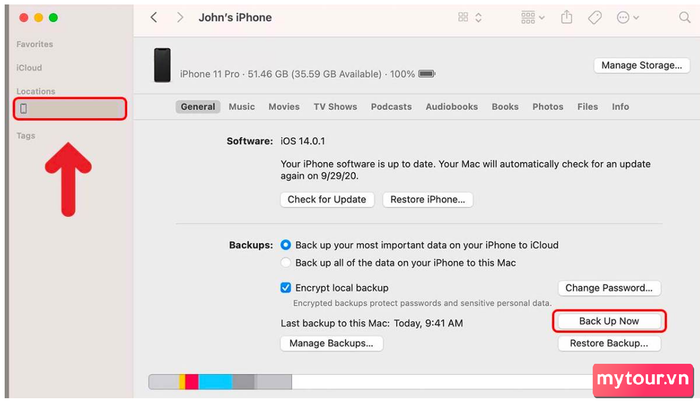
Task: Click the Share icon in toolbar
Action: point(567,17)
